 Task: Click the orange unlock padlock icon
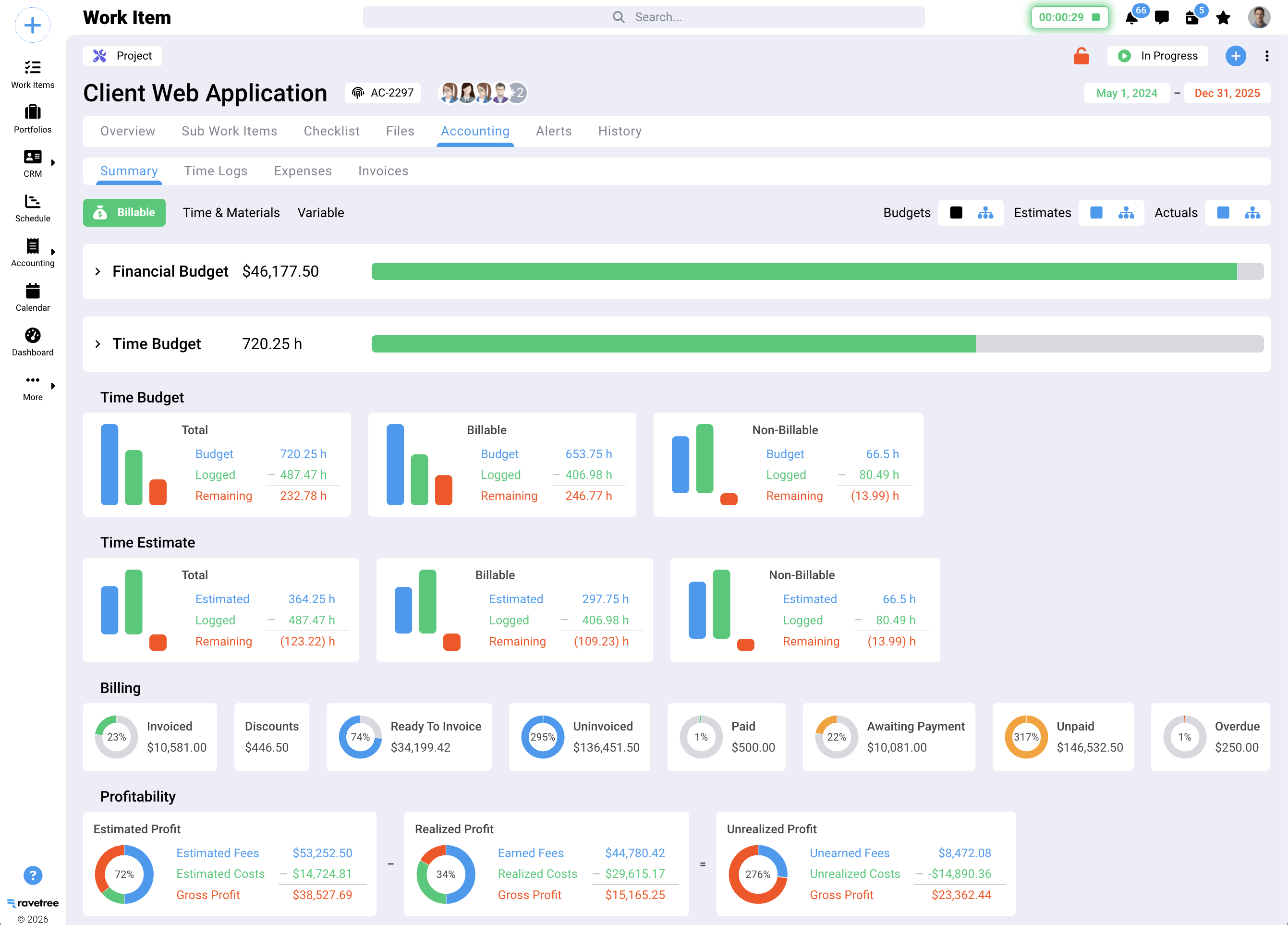pyautogui.click(x=1081, y=56)
